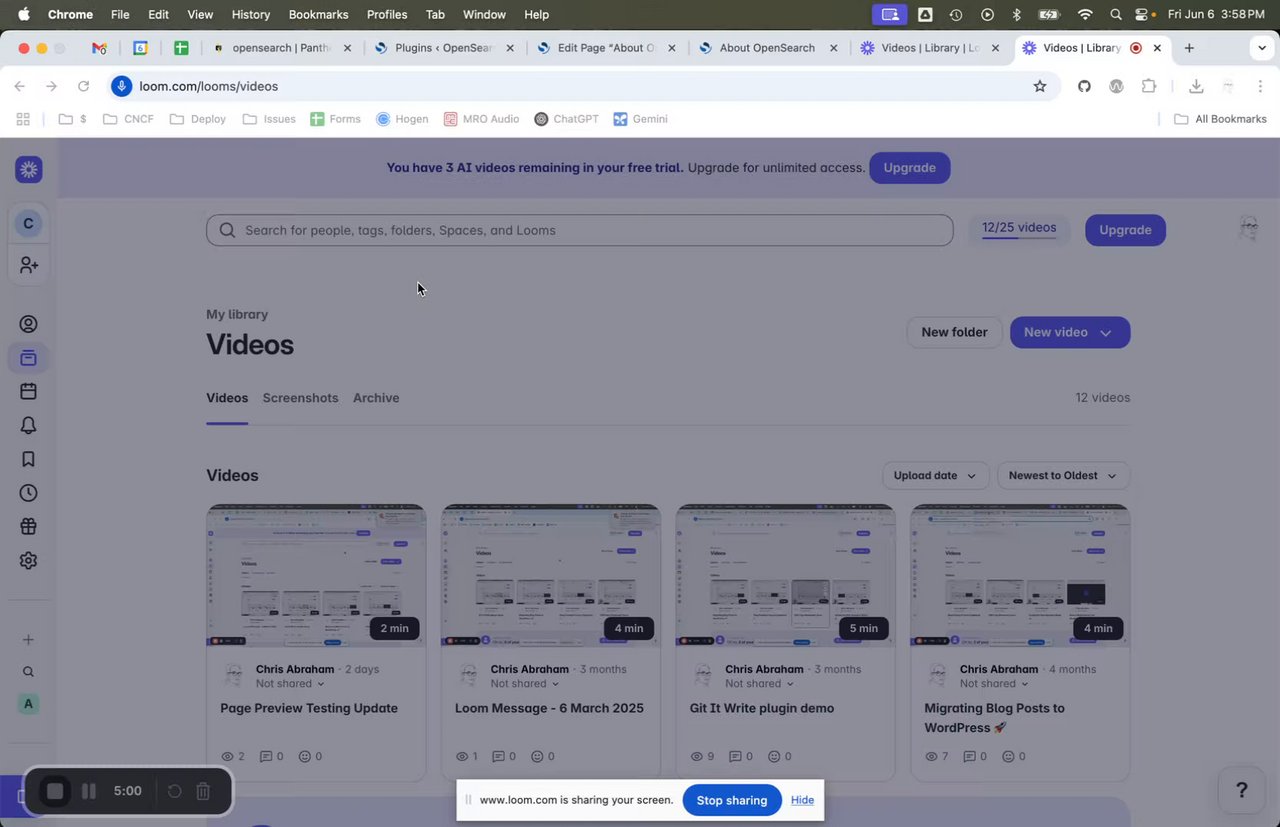The image size is (1280, 827).
Task: Reload the page
Action: [83, 86]
